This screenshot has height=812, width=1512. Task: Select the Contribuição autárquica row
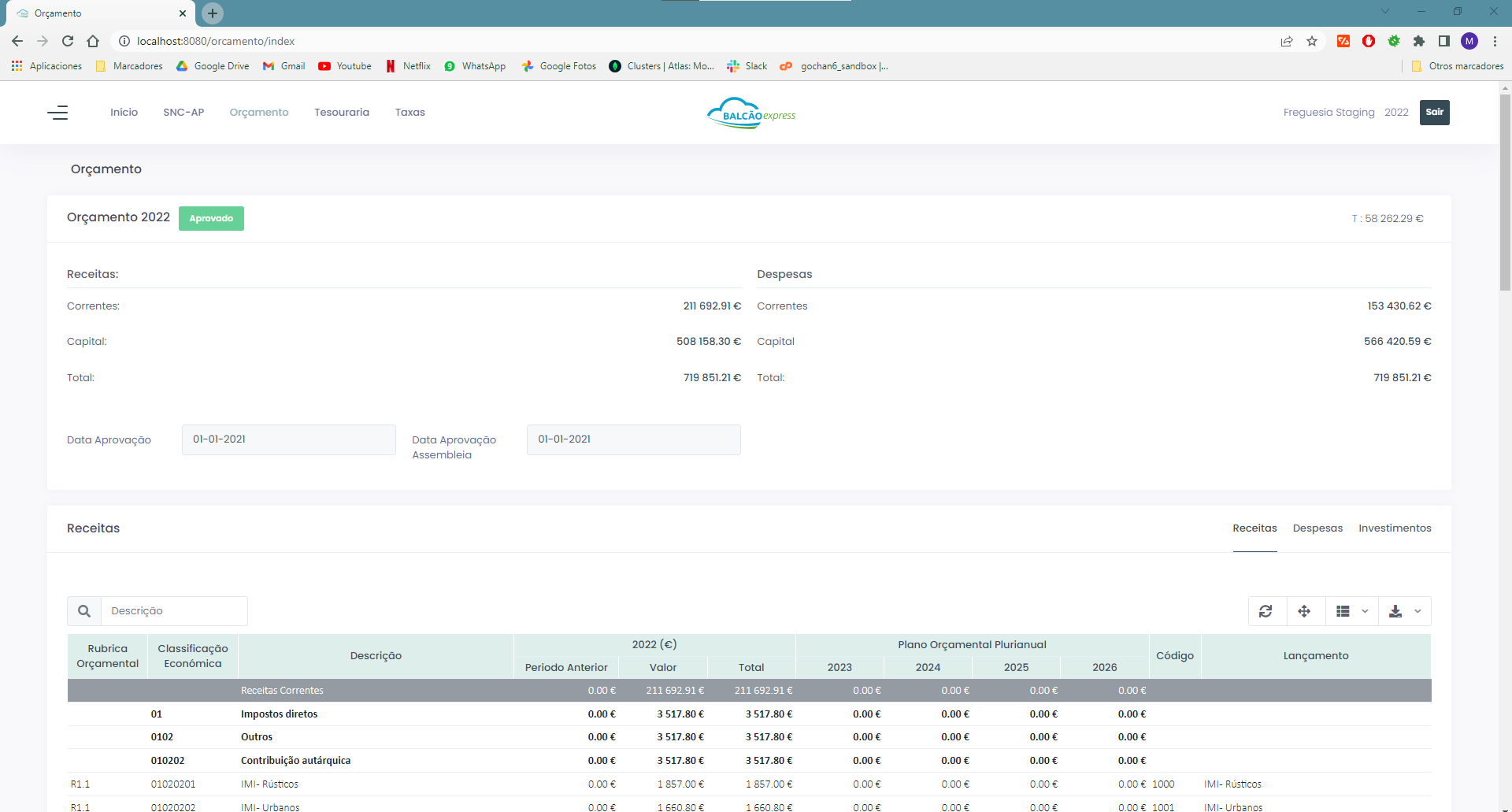[749, 761]
